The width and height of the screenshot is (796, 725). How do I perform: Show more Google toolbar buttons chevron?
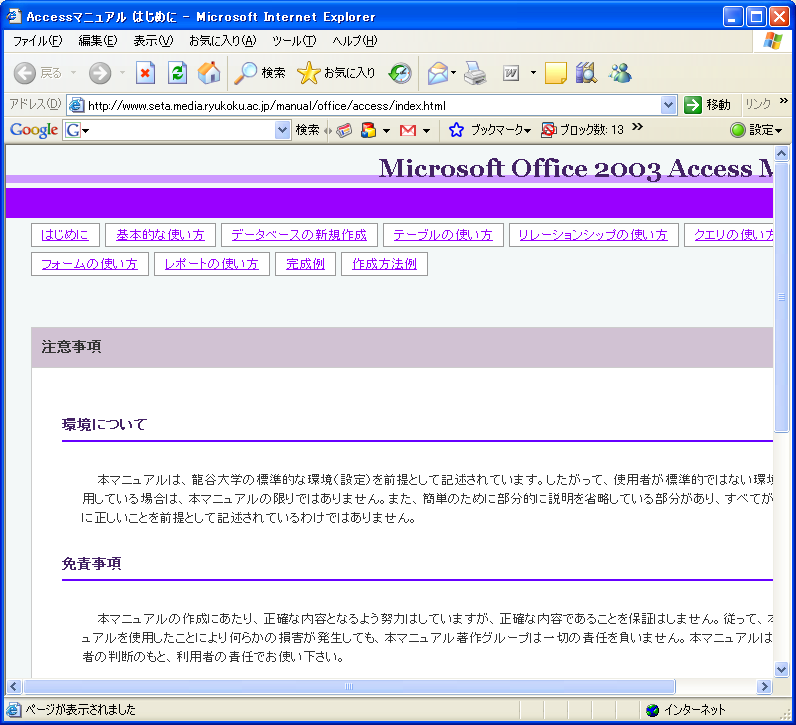click(x=638, y=127)
